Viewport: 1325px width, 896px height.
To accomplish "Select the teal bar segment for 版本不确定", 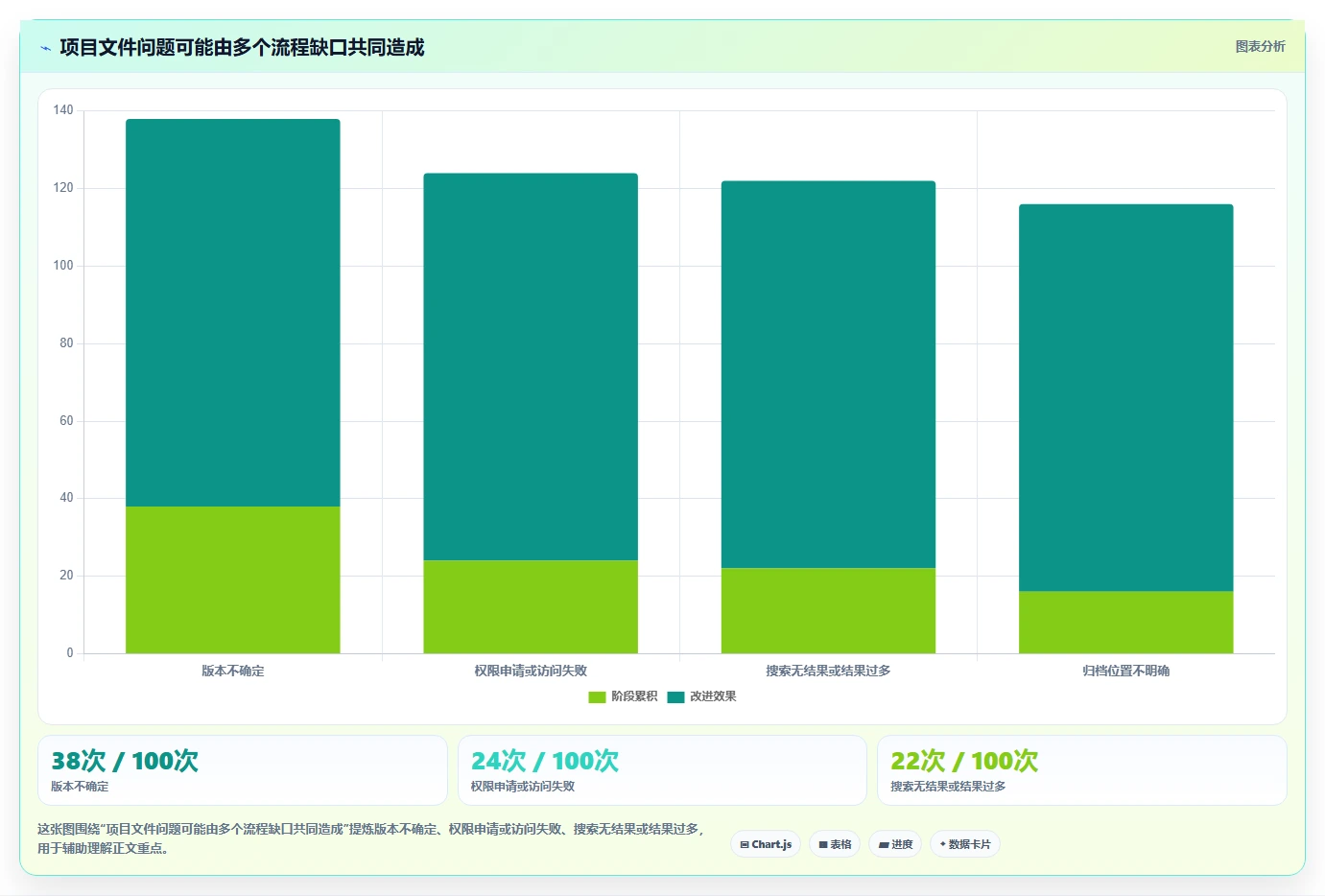I will (x=233, y=313).
